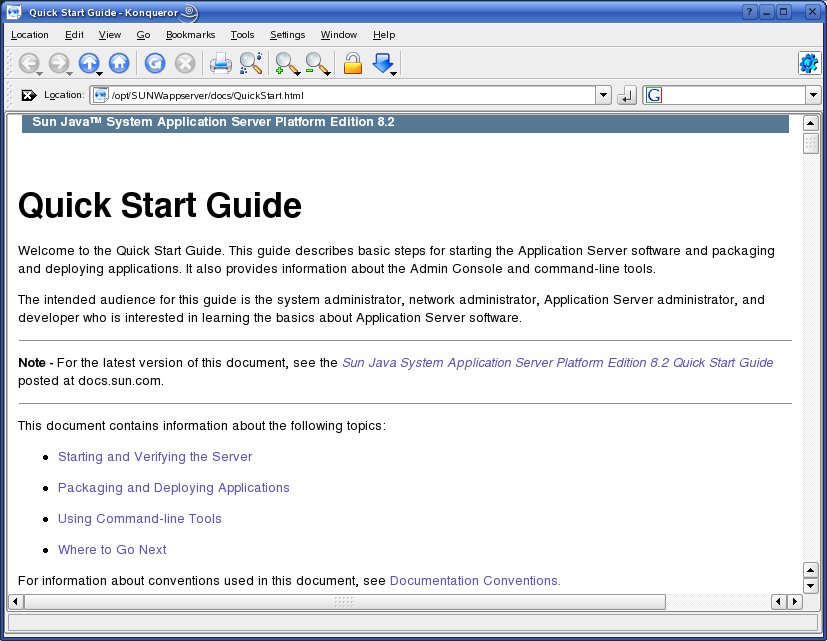This screenshot has height=641, width=827.
Task: Open the Documentation Conventions link
Action: click(x=475, y=580)
